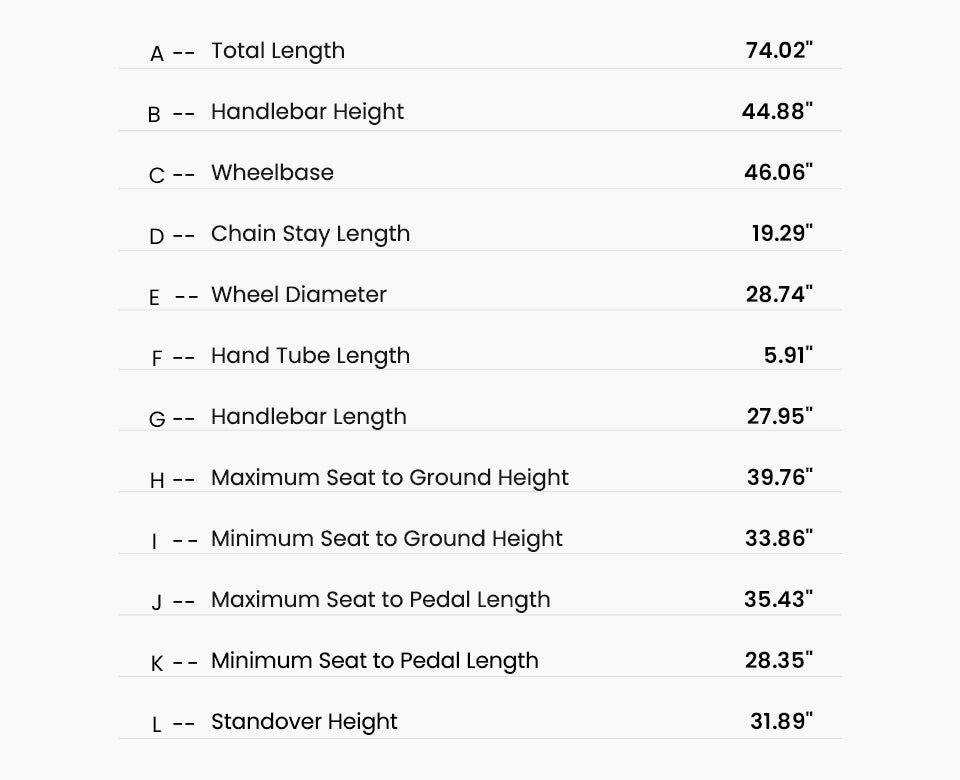Click the 5.91" hand tube value
The image size is (960, 780).
(789, 355)
